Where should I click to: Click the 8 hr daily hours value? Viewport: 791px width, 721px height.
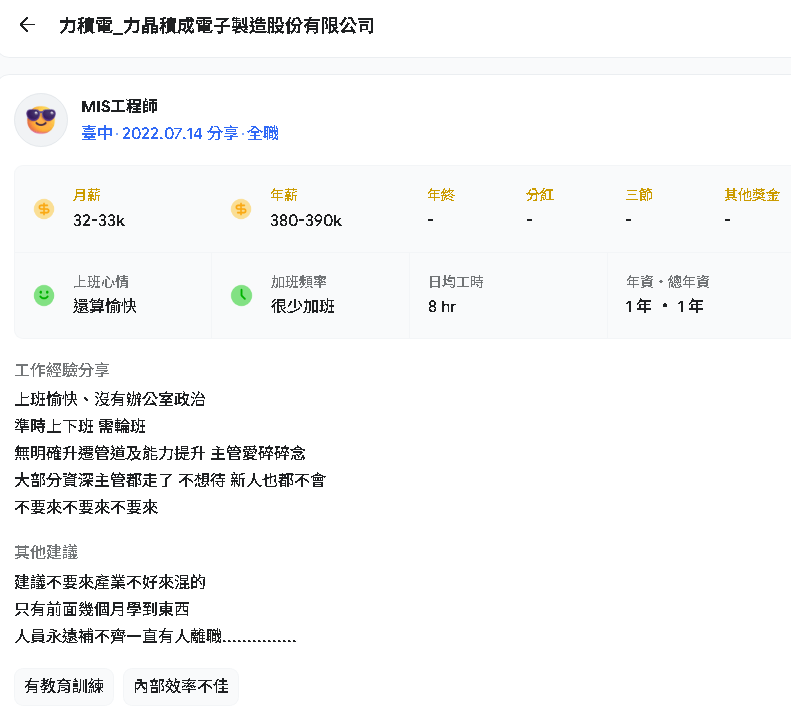coord(442,306)
